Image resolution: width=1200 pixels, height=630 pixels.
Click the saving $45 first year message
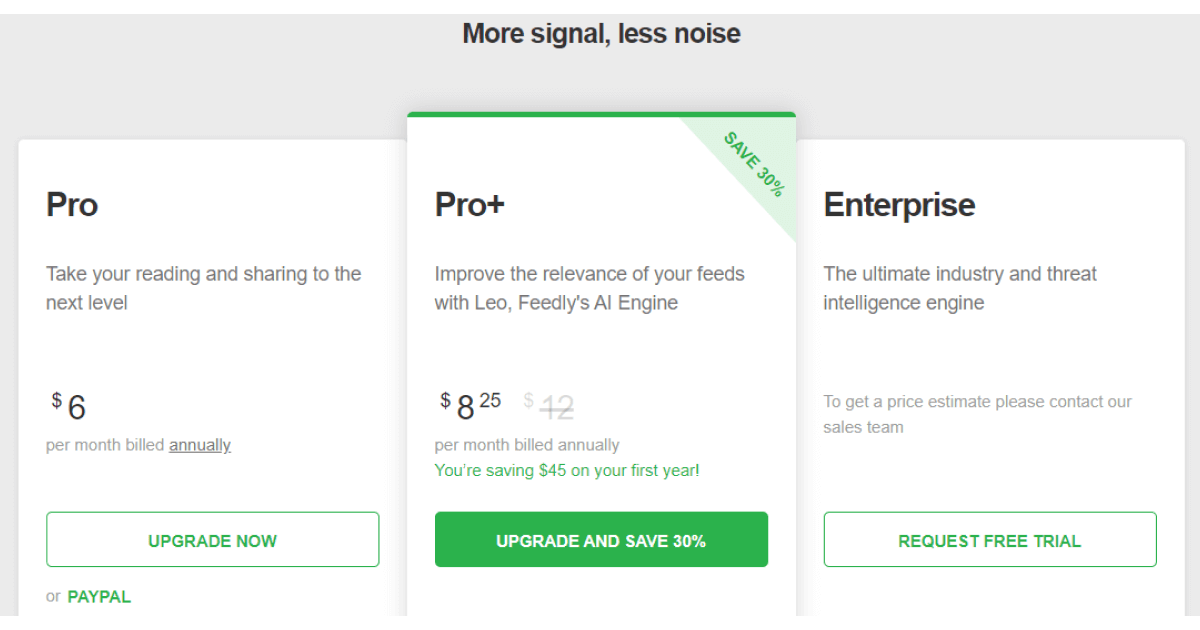click(567, 470)
